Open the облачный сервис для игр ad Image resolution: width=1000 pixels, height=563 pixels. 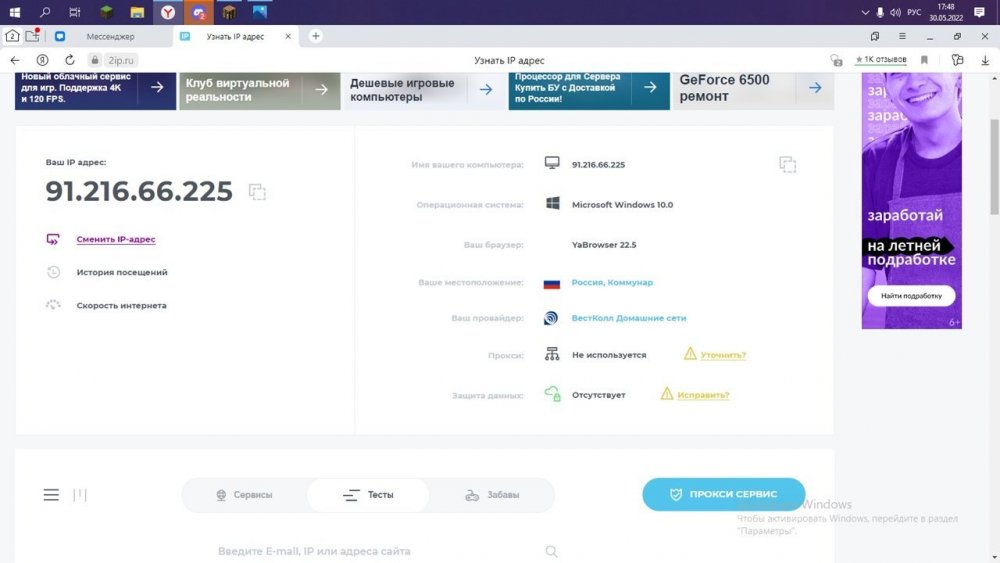coord(95,89)
